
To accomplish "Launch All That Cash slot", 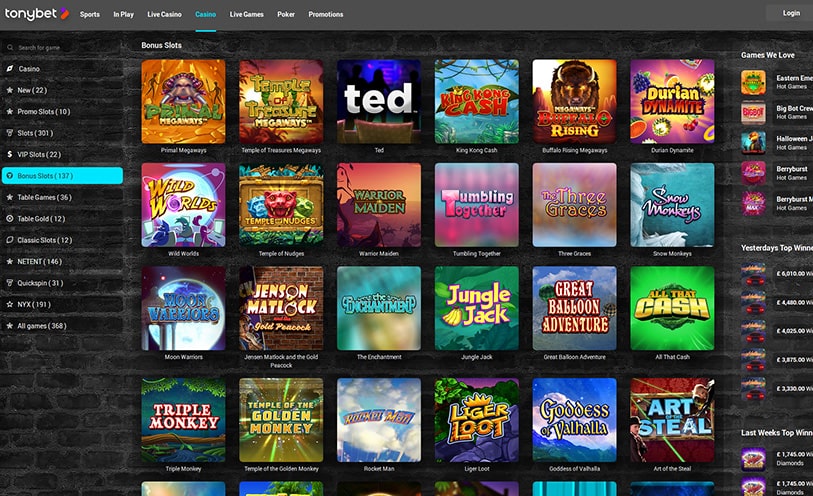I will [672, 308].
